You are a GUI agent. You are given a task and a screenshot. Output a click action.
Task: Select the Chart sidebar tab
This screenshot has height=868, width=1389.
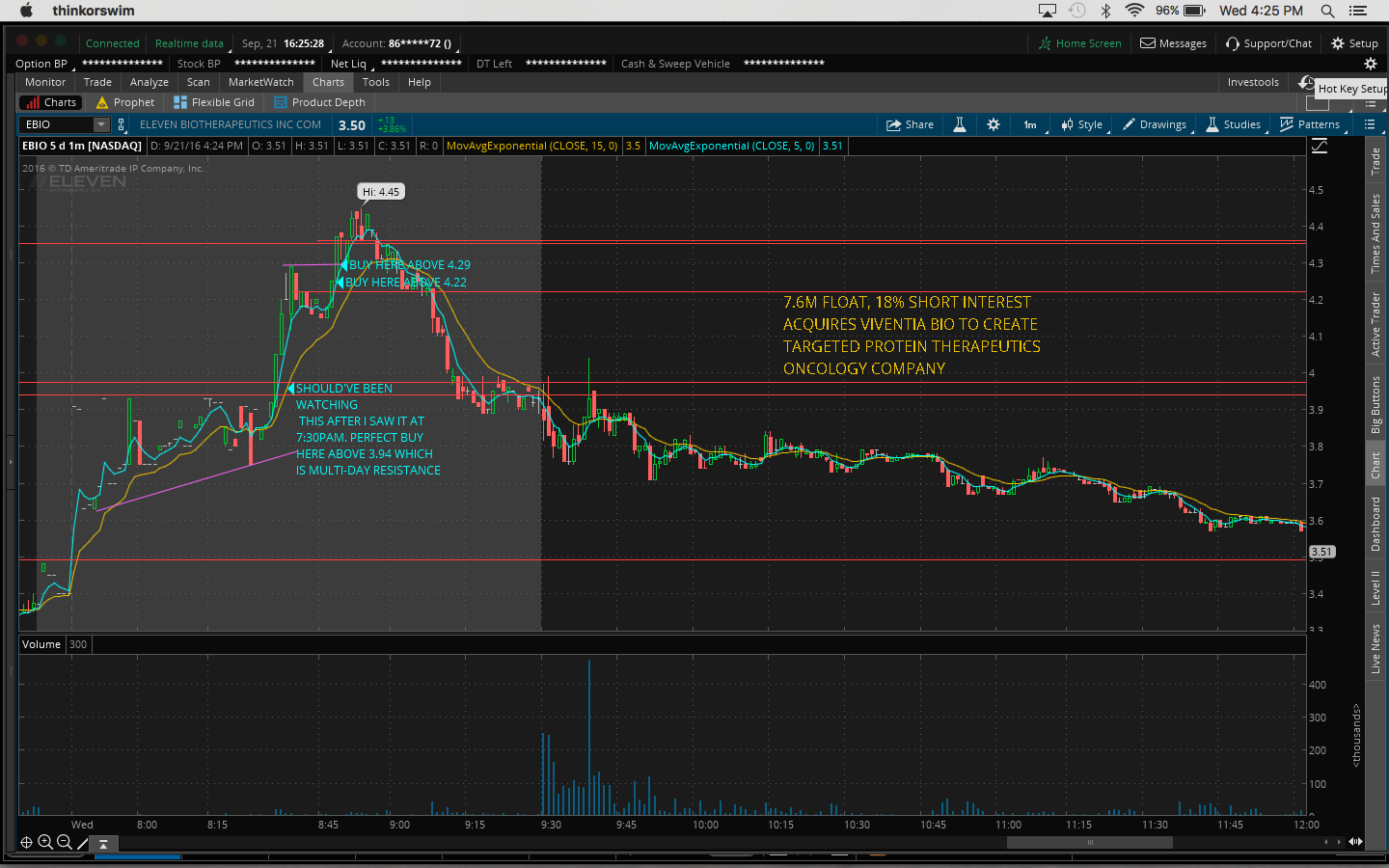tap(1375, 466)
